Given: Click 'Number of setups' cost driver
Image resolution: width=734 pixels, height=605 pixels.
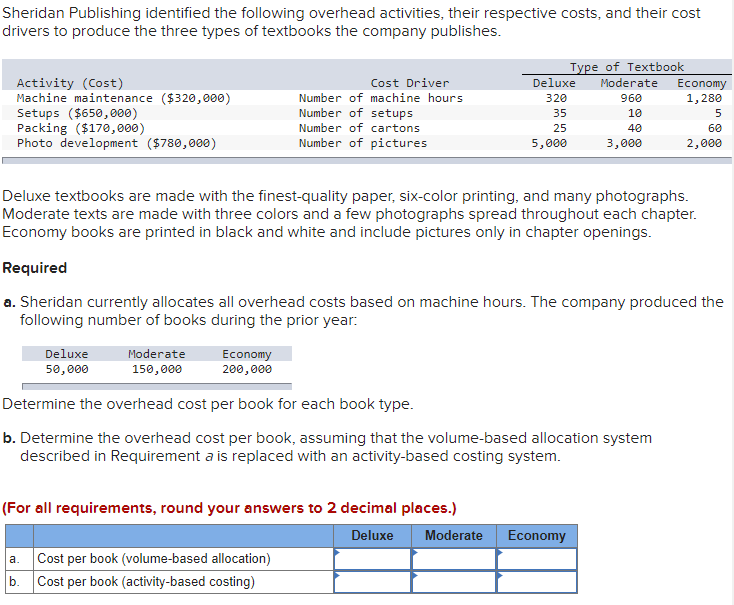Looking at the screenshot, I should (x=356, y=113).
